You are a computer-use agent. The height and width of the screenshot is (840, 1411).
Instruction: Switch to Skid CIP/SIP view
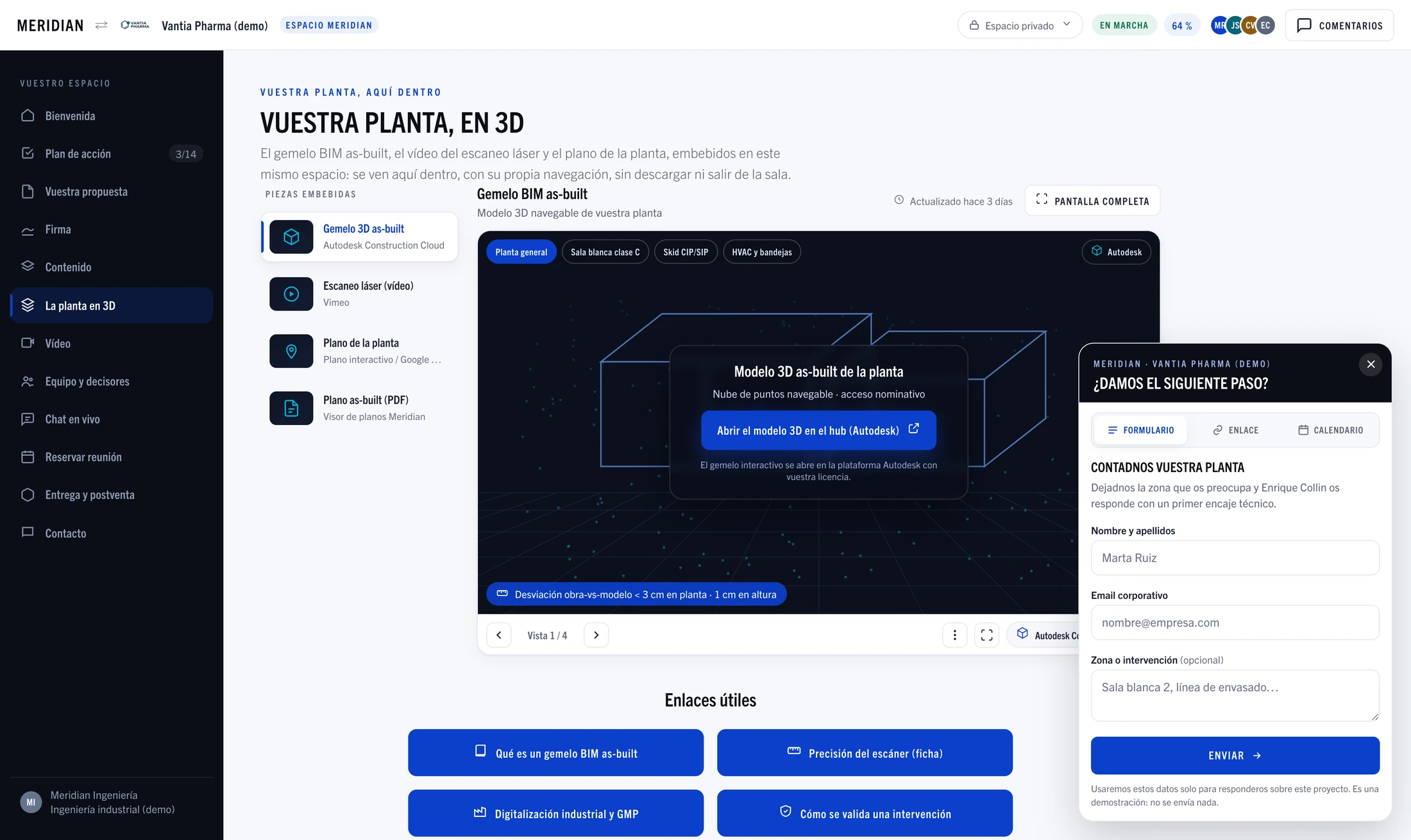point(686,252)
